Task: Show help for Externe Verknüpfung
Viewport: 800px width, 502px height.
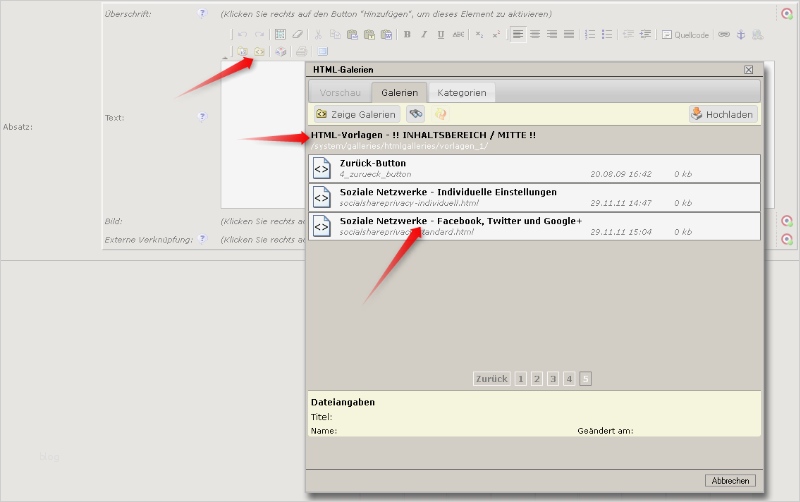Action: pos(203,239)
